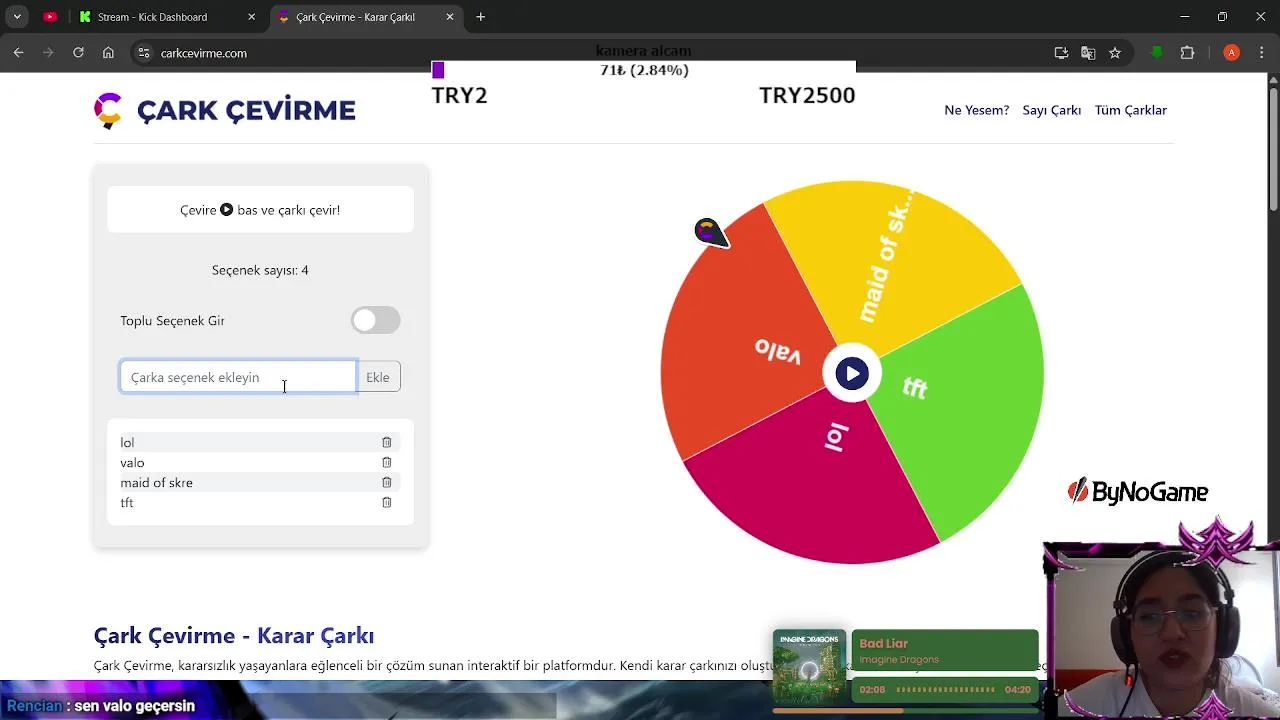Go forward in browser history
This screenshot has height=720, width=1280.
[48, 53]
